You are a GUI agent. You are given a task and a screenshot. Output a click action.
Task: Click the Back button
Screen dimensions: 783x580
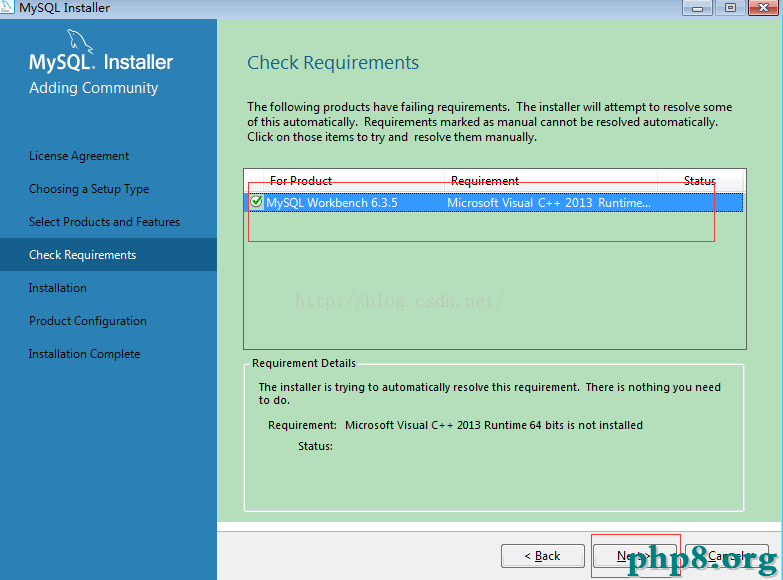point(543,556)
